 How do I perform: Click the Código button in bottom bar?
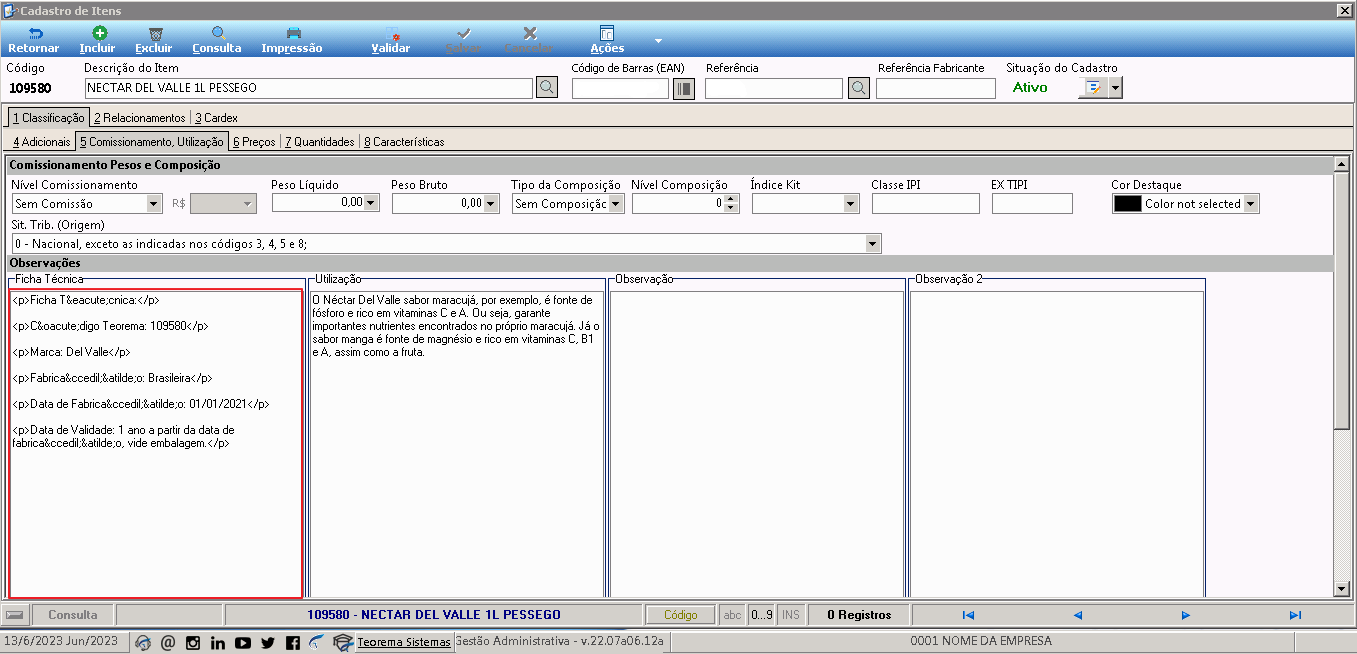point(681,615)
